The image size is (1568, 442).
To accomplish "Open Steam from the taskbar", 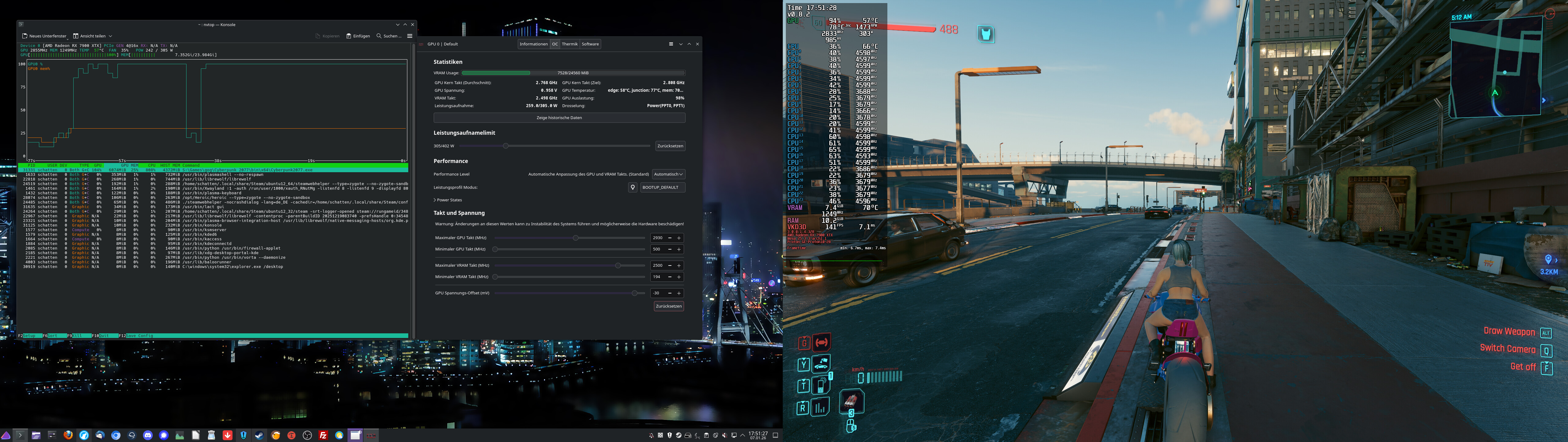I will click(x=259, y=435).
